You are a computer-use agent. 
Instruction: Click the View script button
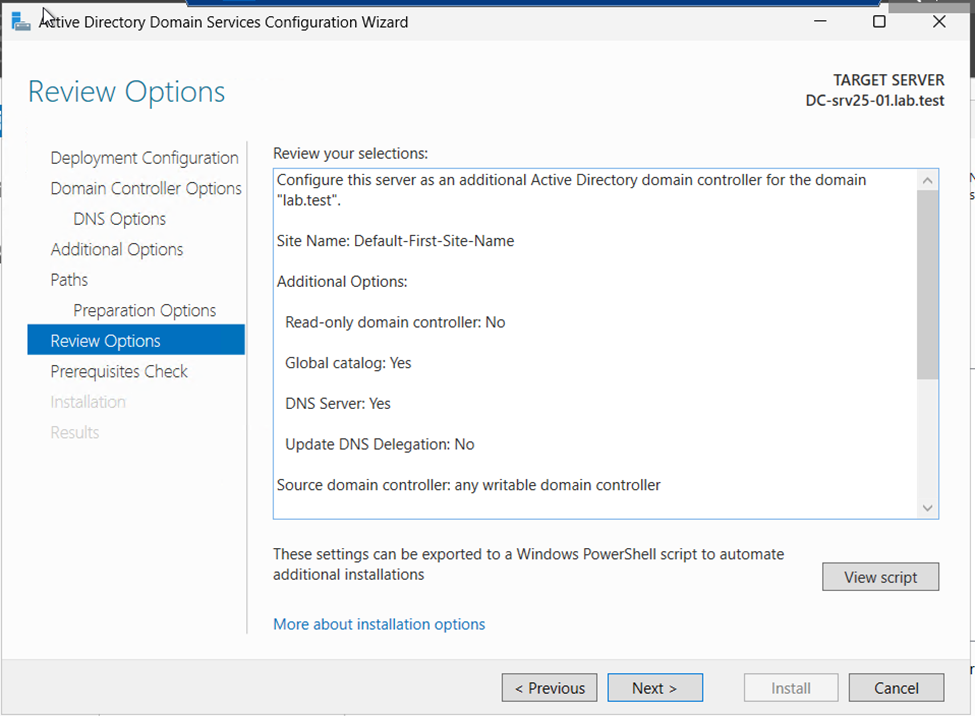(880, 577)
